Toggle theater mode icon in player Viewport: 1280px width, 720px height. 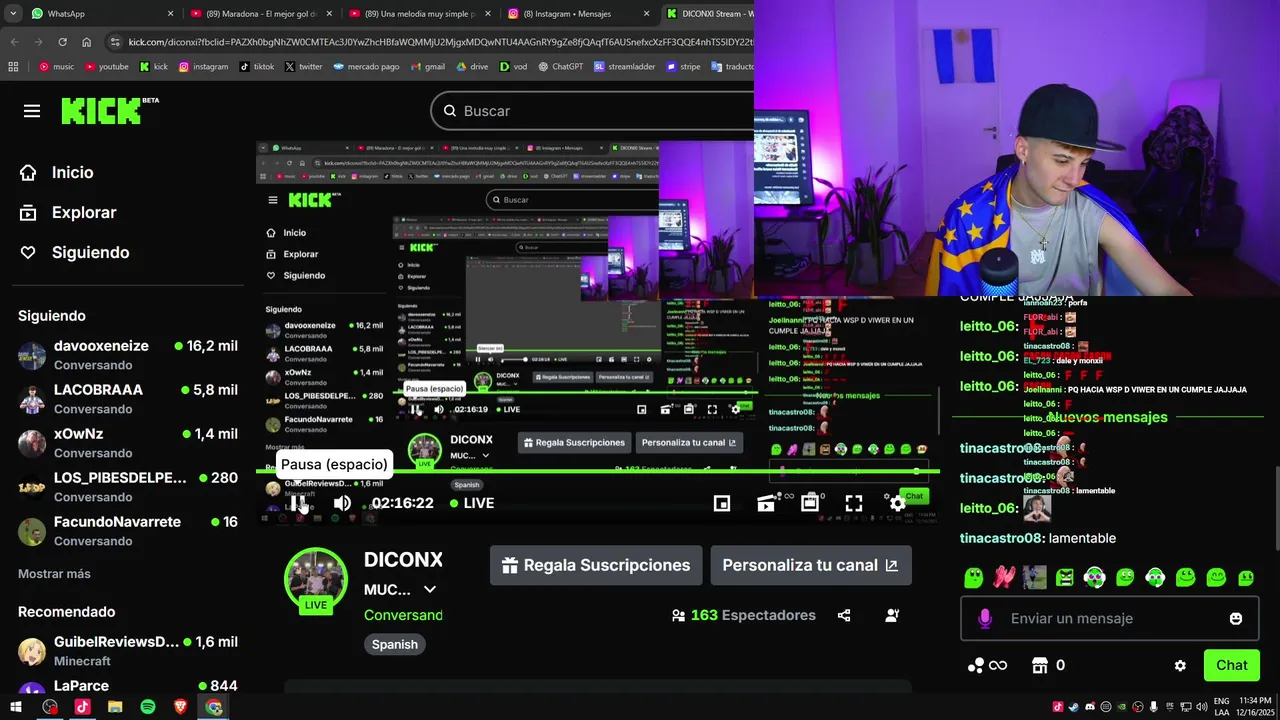coord(810,503)
